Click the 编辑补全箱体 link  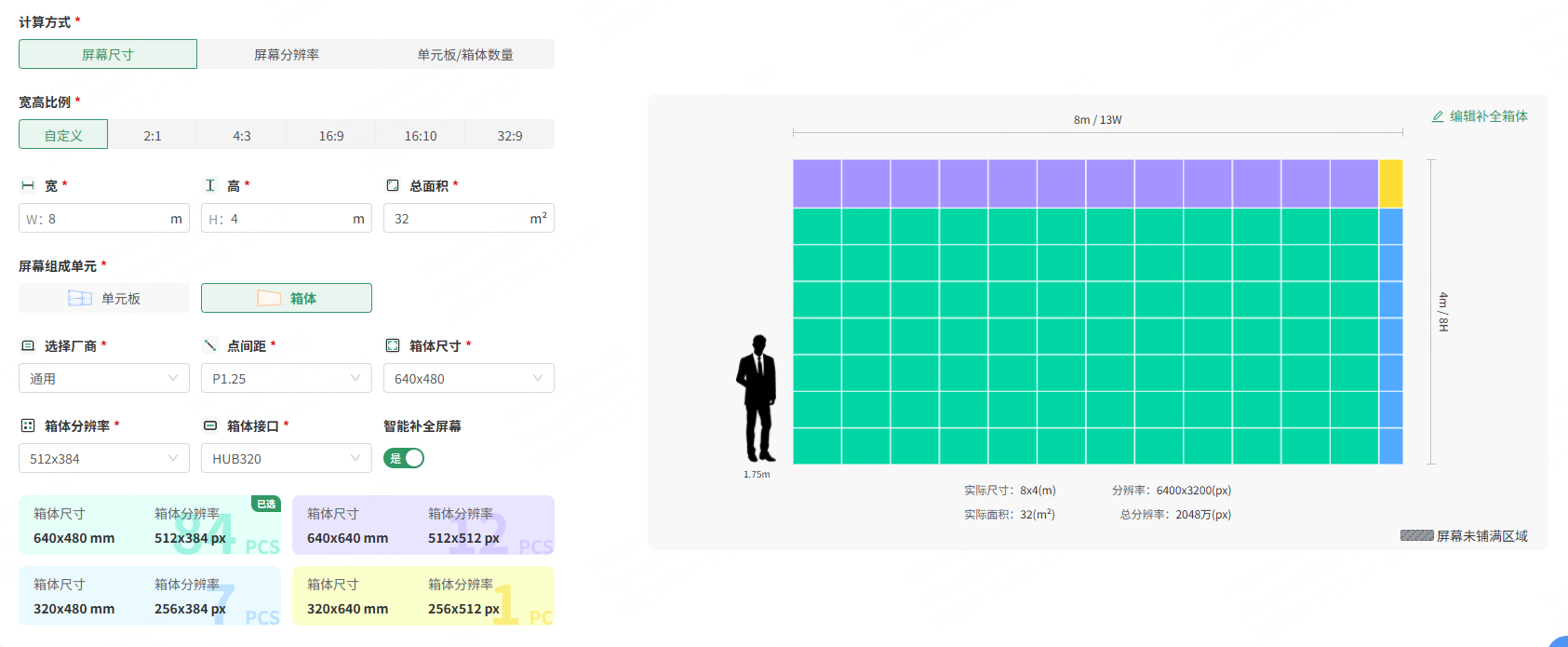click(x=1480, y=116)
